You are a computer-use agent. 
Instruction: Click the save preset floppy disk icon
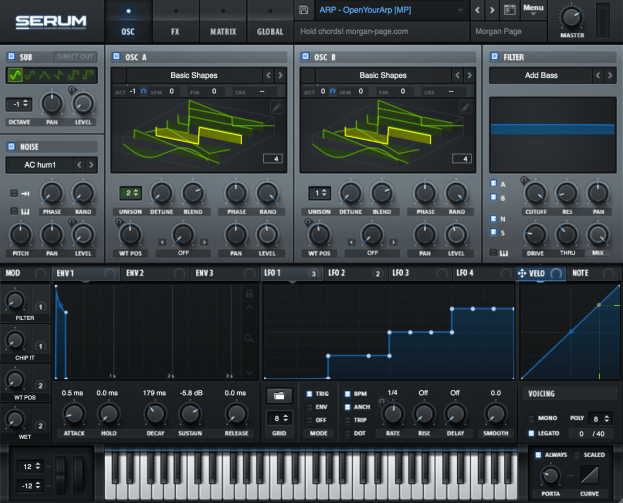(x=304, y=10)
